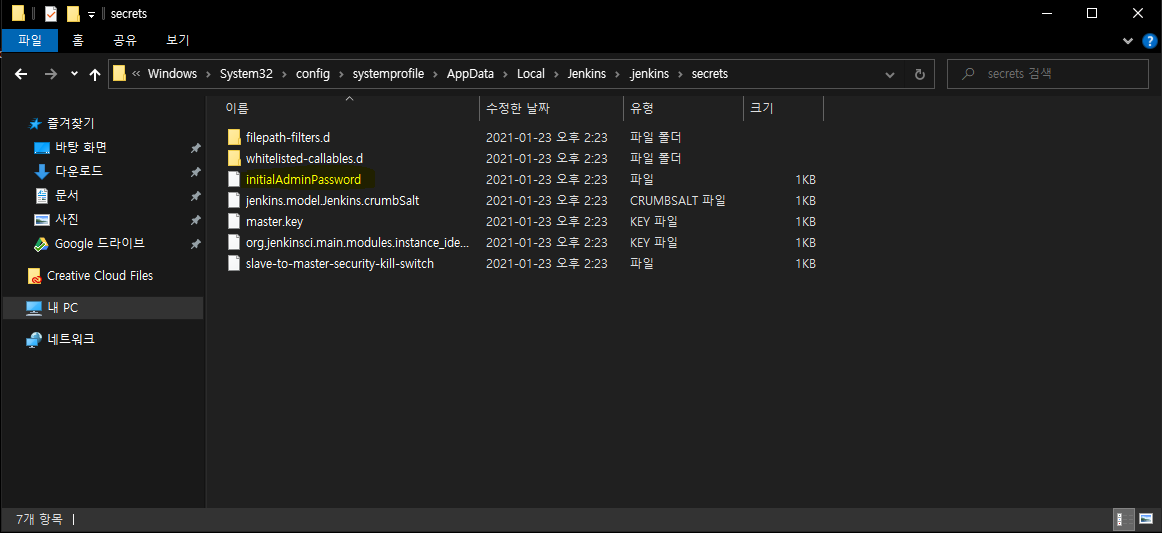
Task: Click the Local breadcrumb segment
Action: (x=530, y=74)
